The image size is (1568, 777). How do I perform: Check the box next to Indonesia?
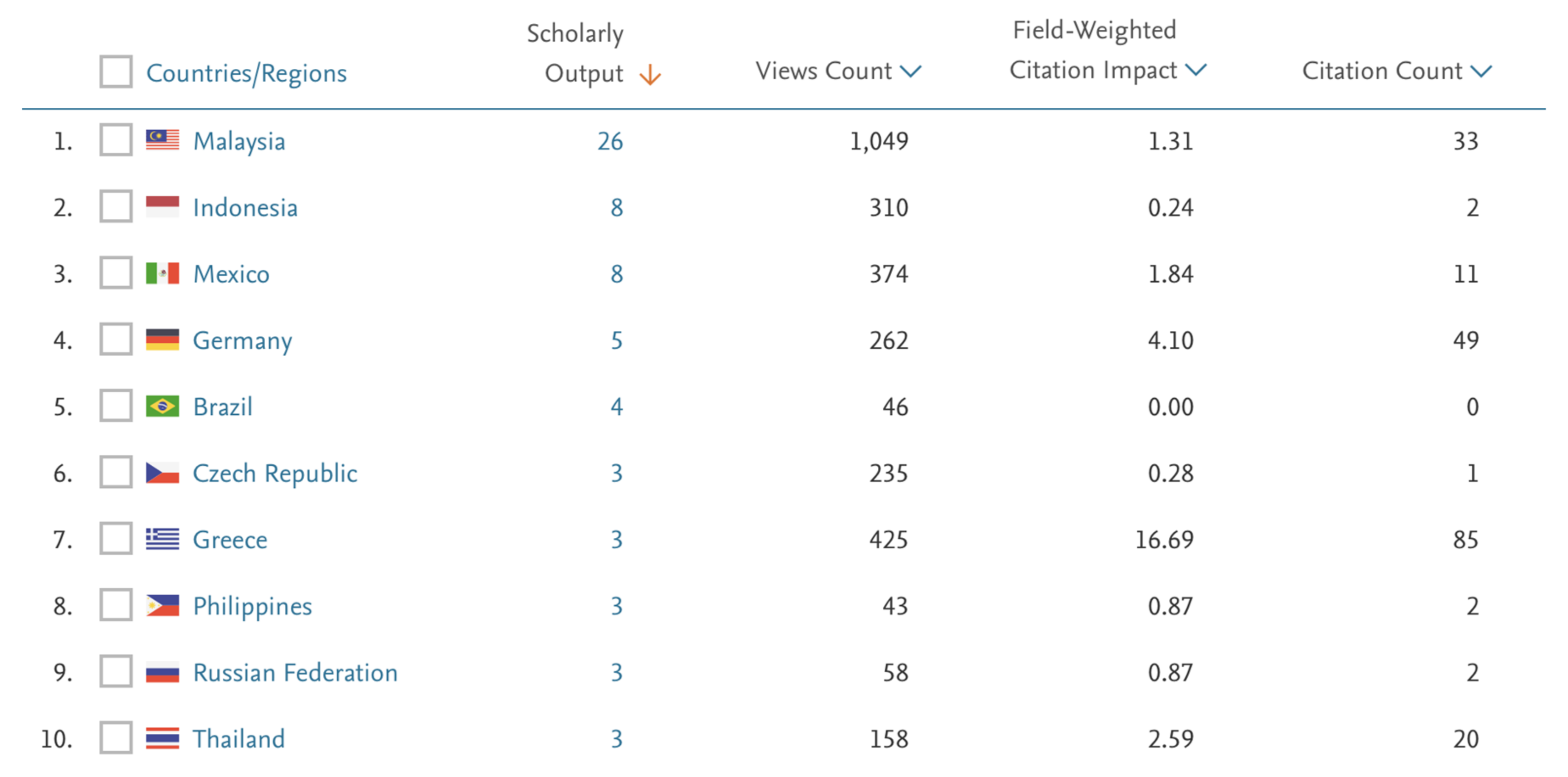pos(116,207)
